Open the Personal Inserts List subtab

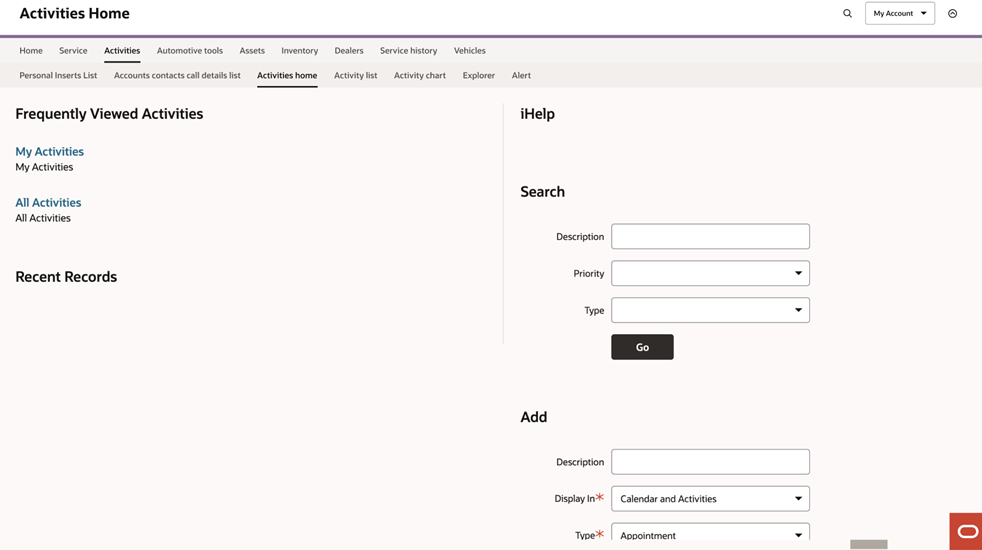tap(58, 76)
